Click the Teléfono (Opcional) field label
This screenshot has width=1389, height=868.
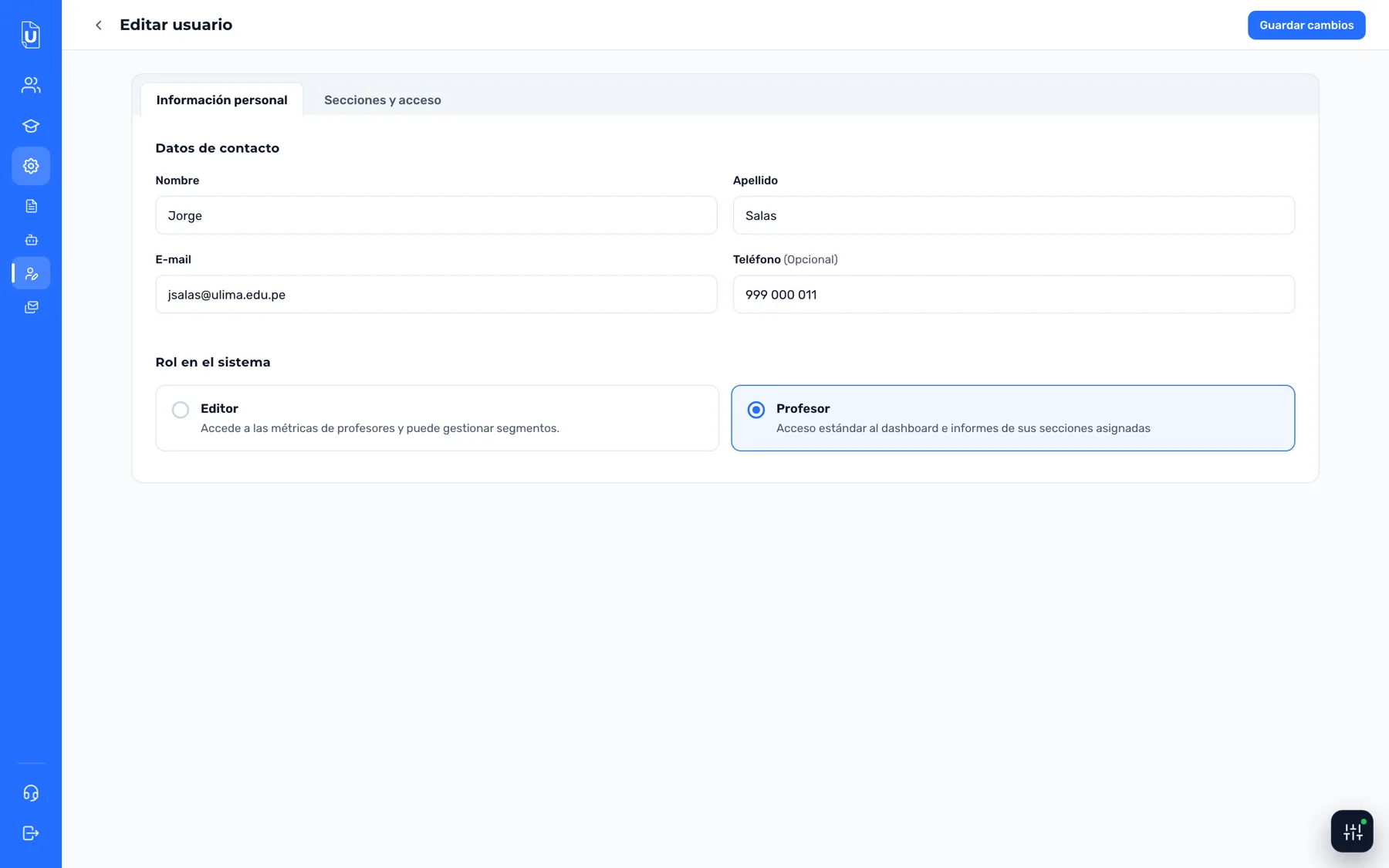pyautogui.click(x=786, y=260)
